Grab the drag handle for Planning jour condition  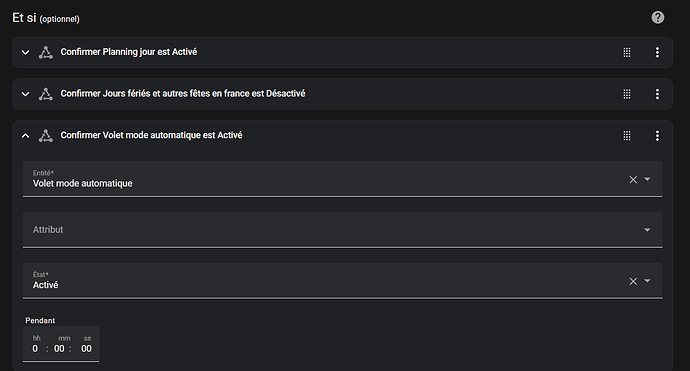point(627,52)
